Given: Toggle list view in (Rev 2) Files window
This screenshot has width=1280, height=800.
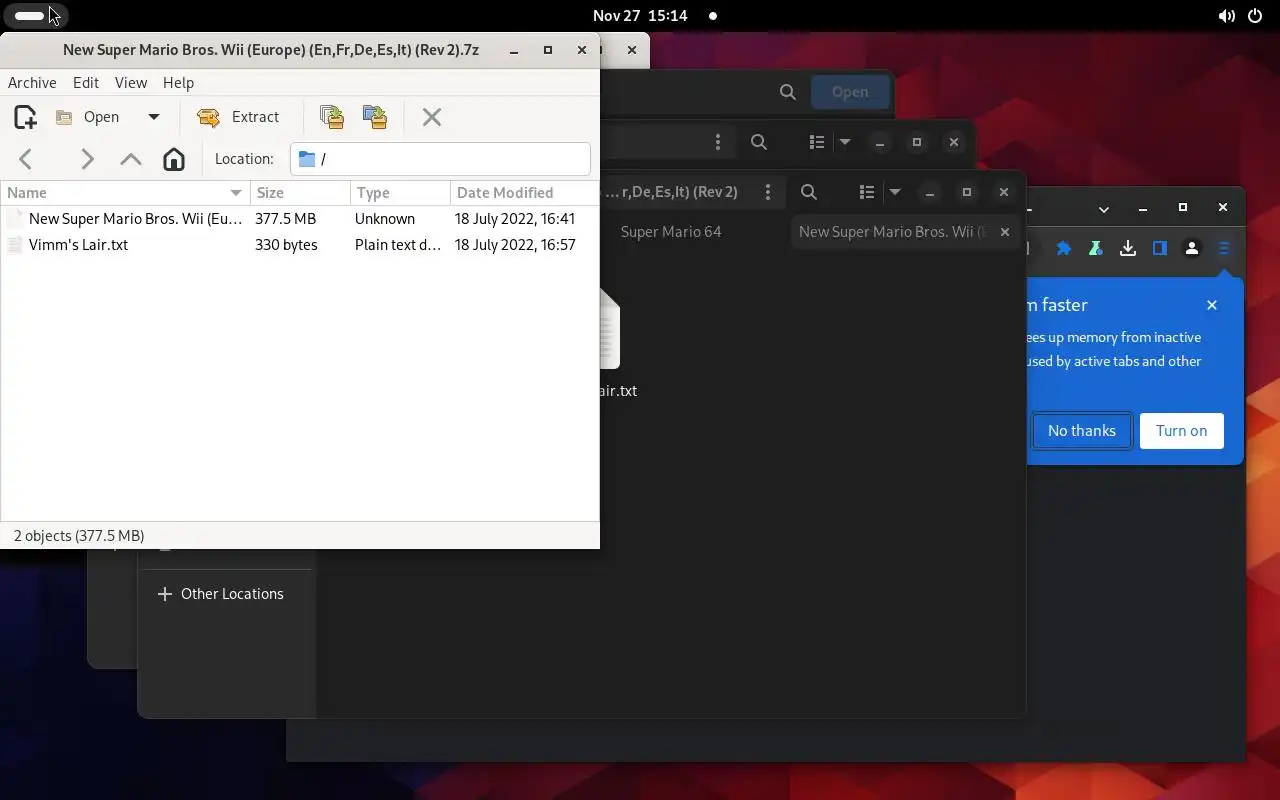Looking at the screenshot, I should click(x=867, y=192).
